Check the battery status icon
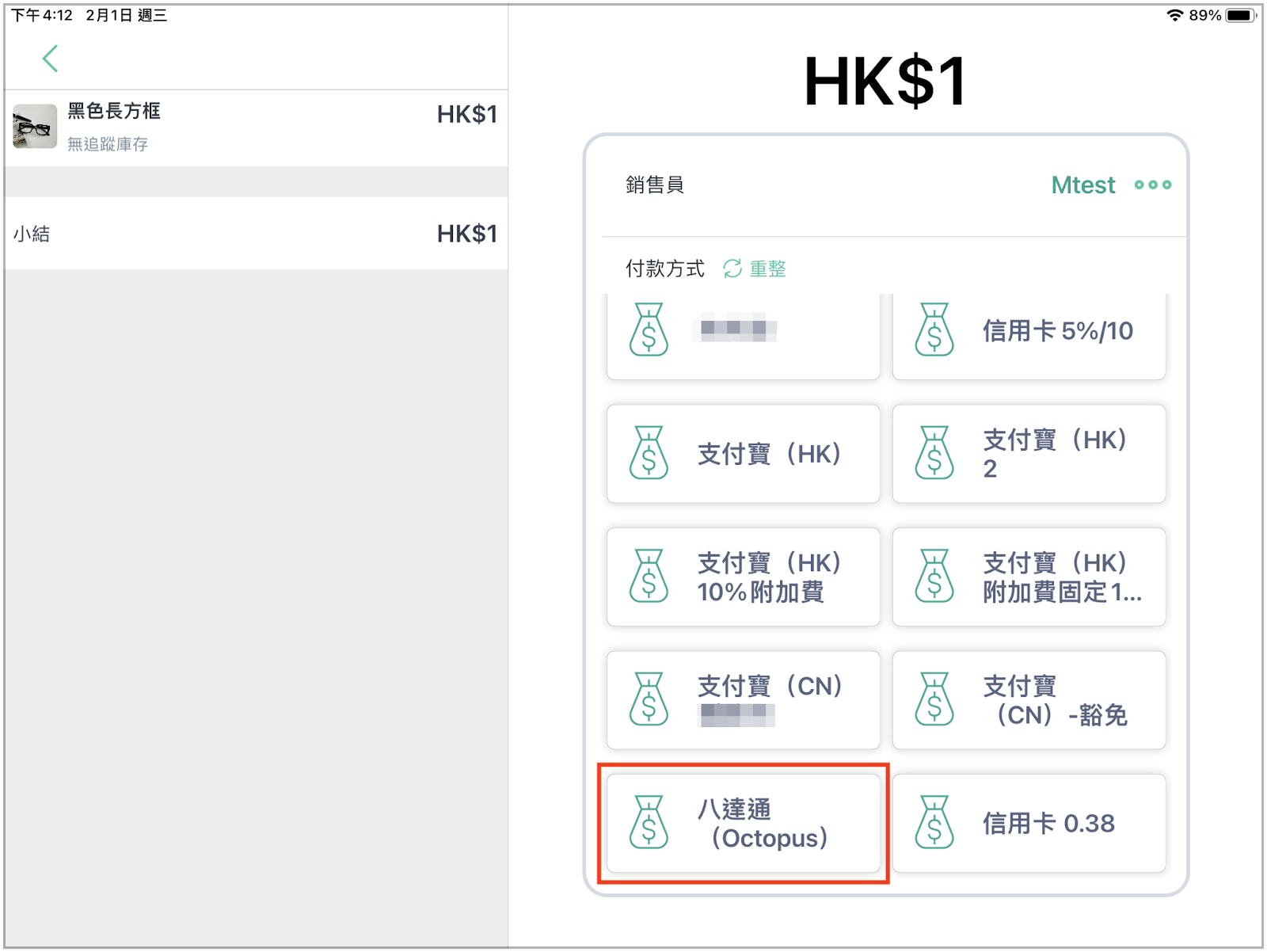The height and width of the screenshot is (952, 1267). 1241,15
